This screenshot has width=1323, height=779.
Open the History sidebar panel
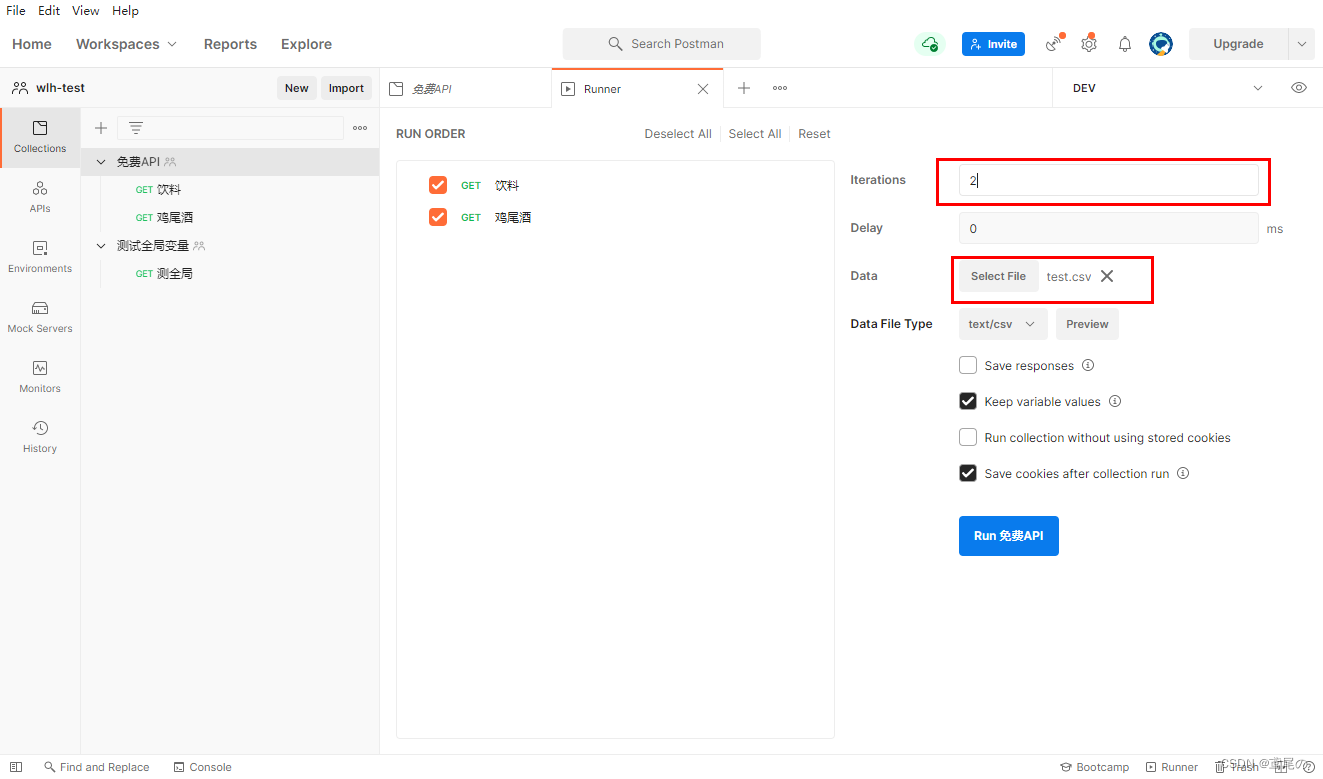(40, 437)
